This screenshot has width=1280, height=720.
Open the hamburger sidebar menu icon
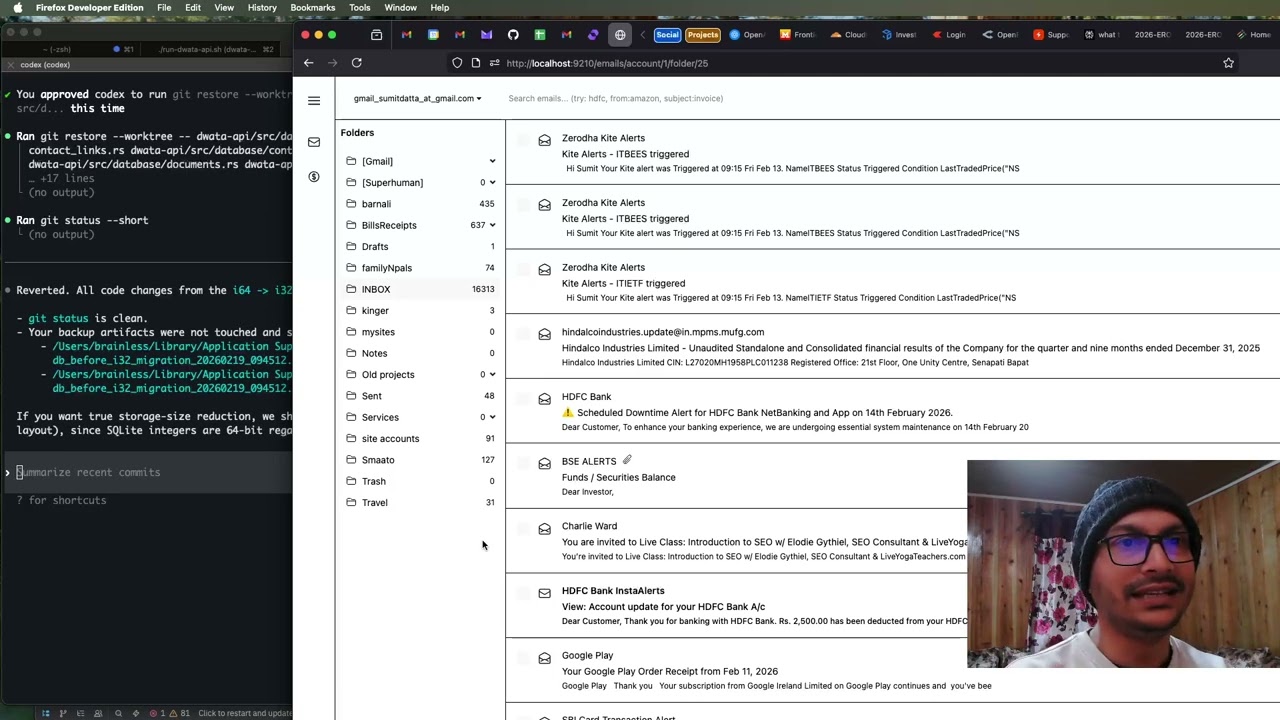click(314, 101)
